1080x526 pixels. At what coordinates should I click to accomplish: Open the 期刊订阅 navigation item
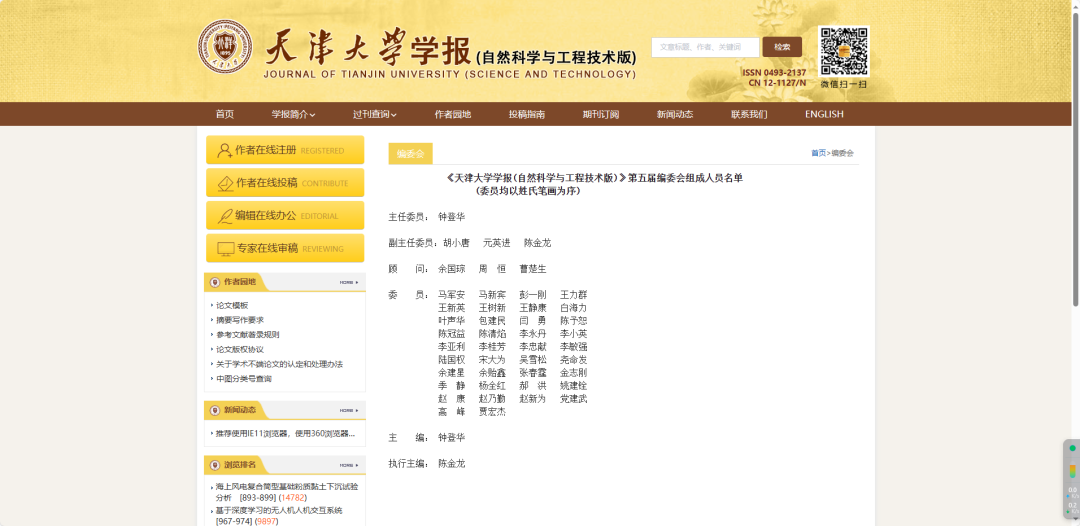601,114
